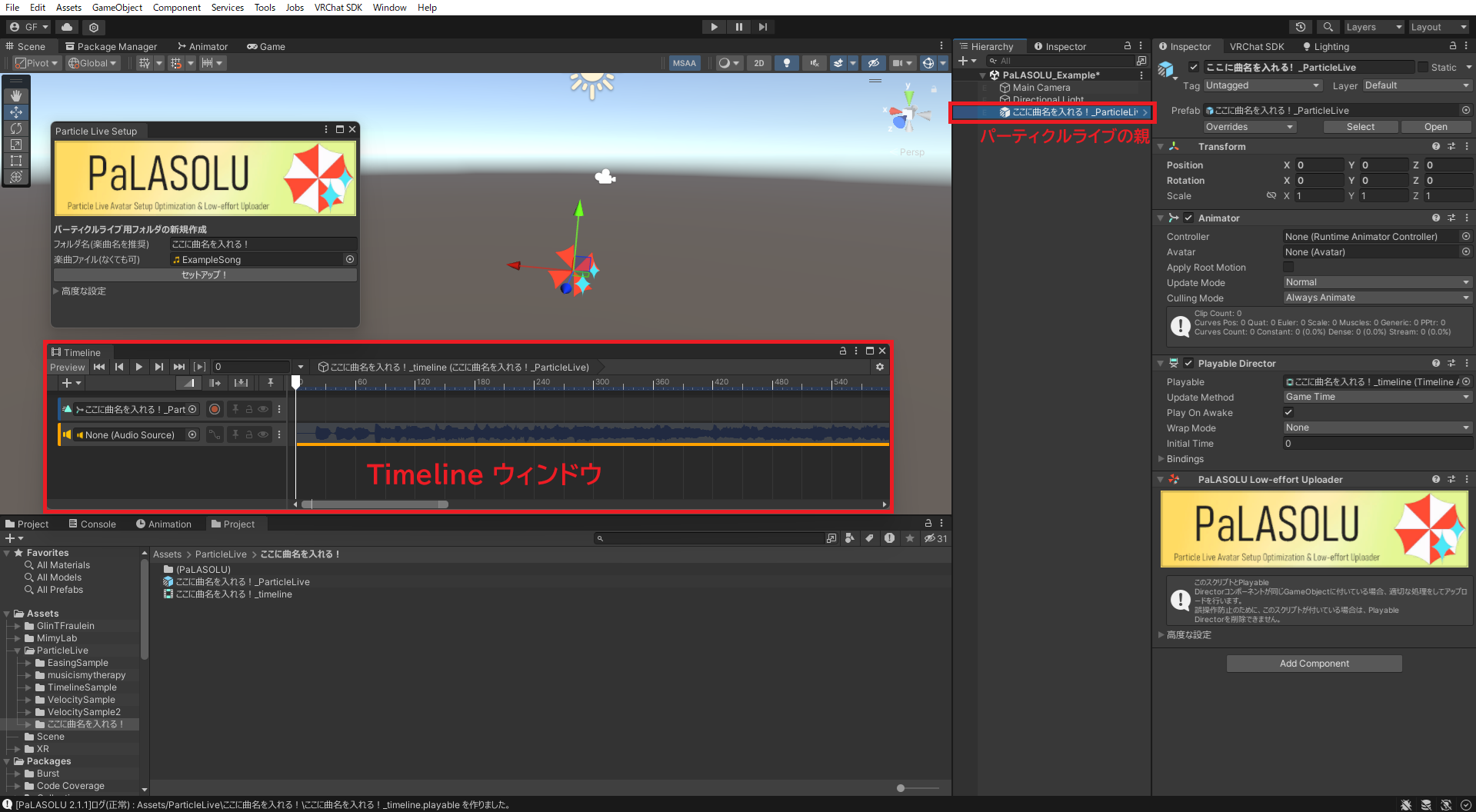Expand the Bindings section in Playable Director
This screenshot has height=812, width=1476.
1161,459
